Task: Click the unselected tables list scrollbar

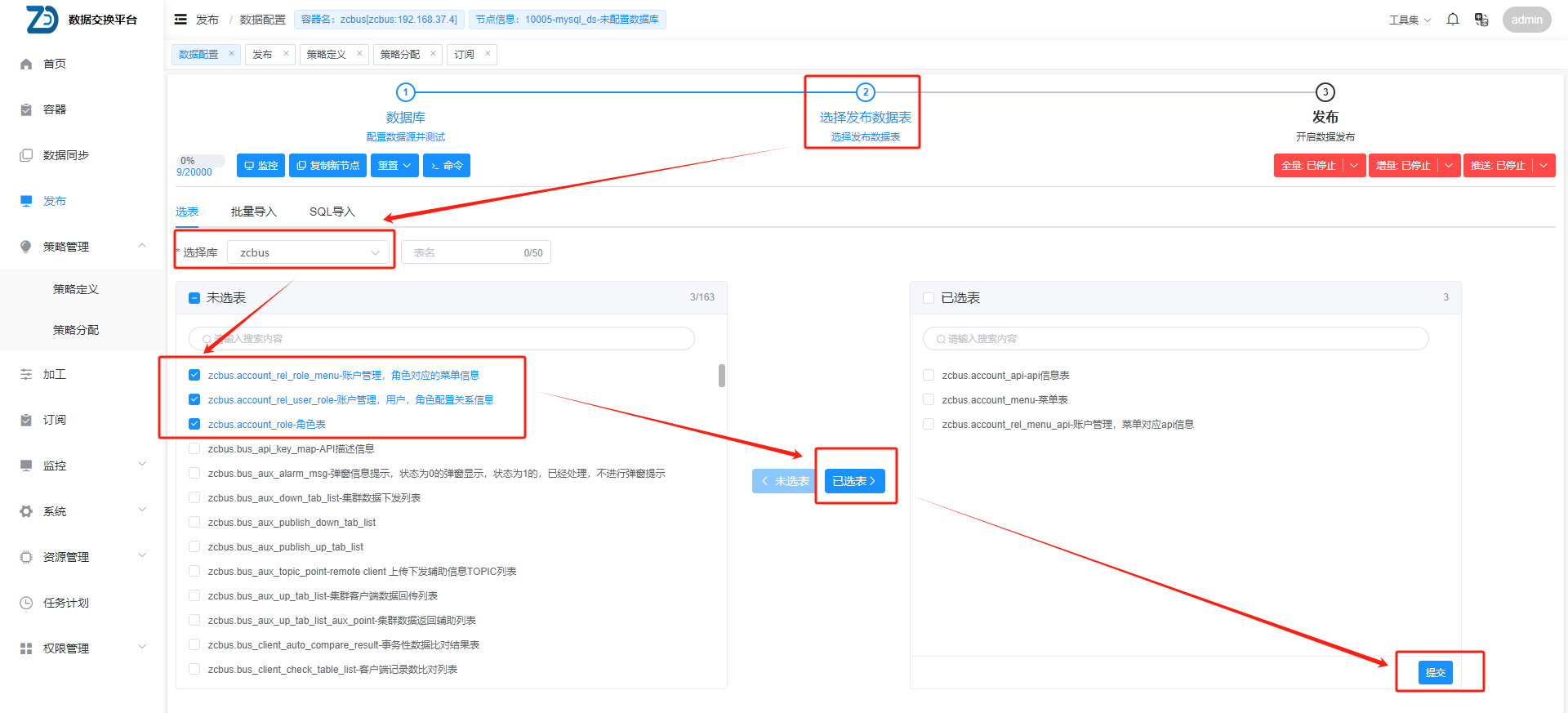Action: click(722, 376)
